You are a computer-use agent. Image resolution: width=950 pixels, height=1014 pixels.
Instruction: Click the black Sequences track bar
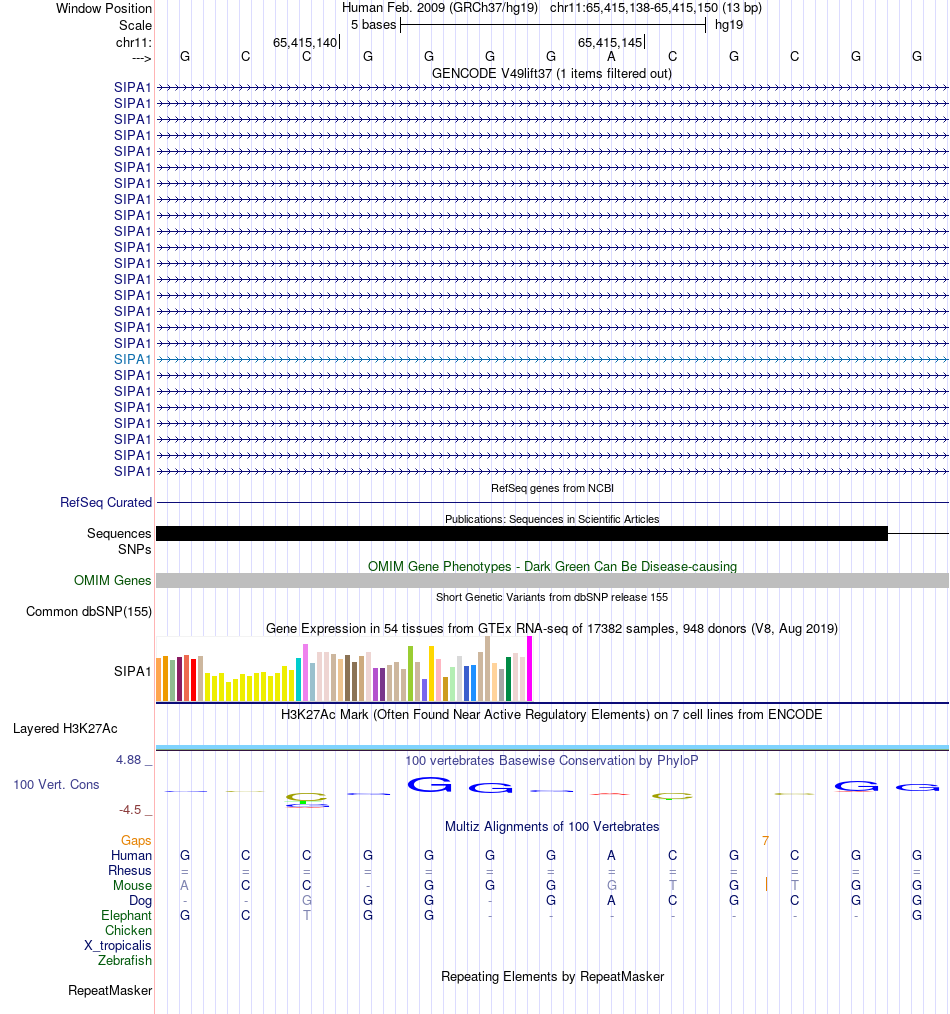522,534
